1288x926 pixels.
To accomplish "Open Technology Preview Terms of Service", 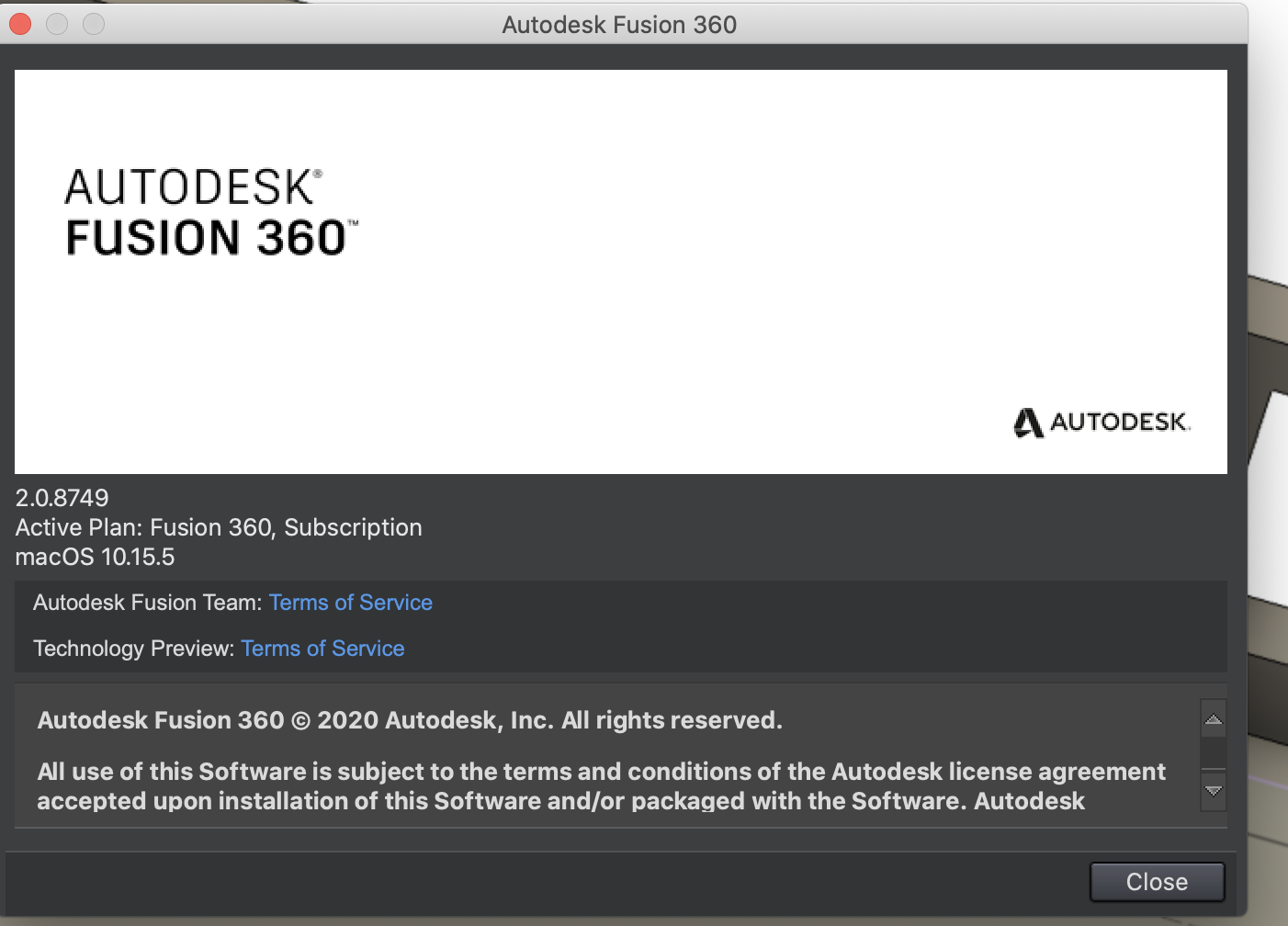I will (322, 648).
